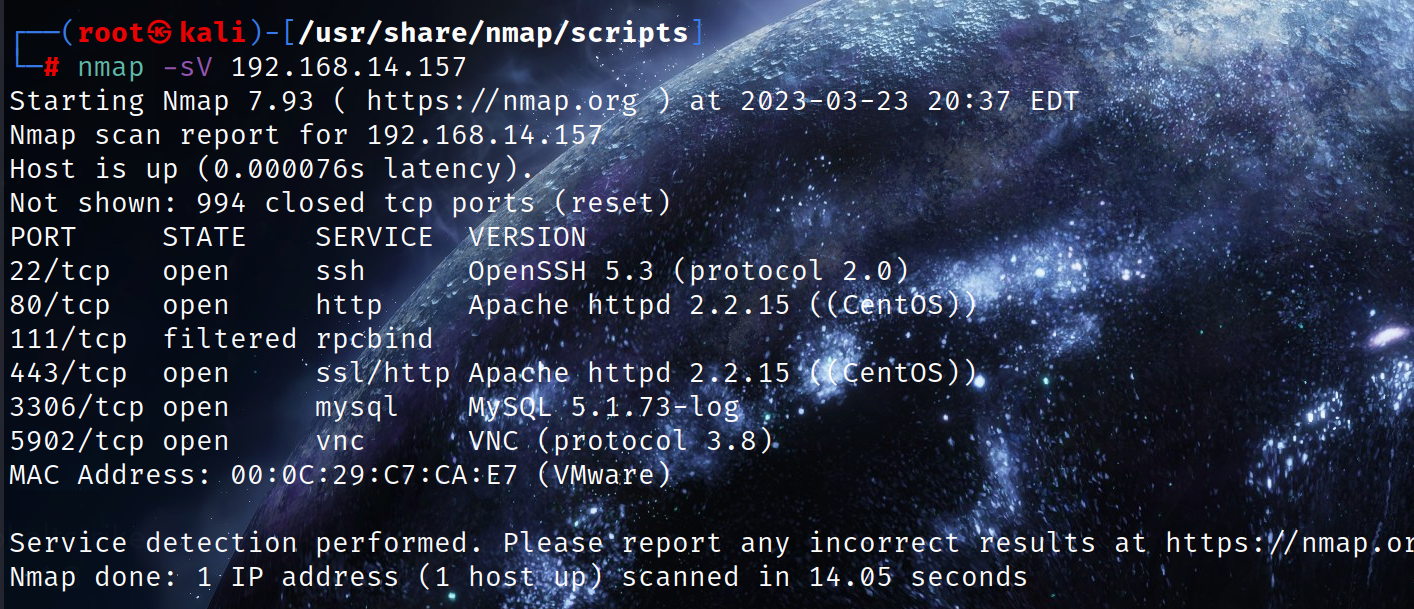Click the 22/tcp port entry

pos(60,271)
